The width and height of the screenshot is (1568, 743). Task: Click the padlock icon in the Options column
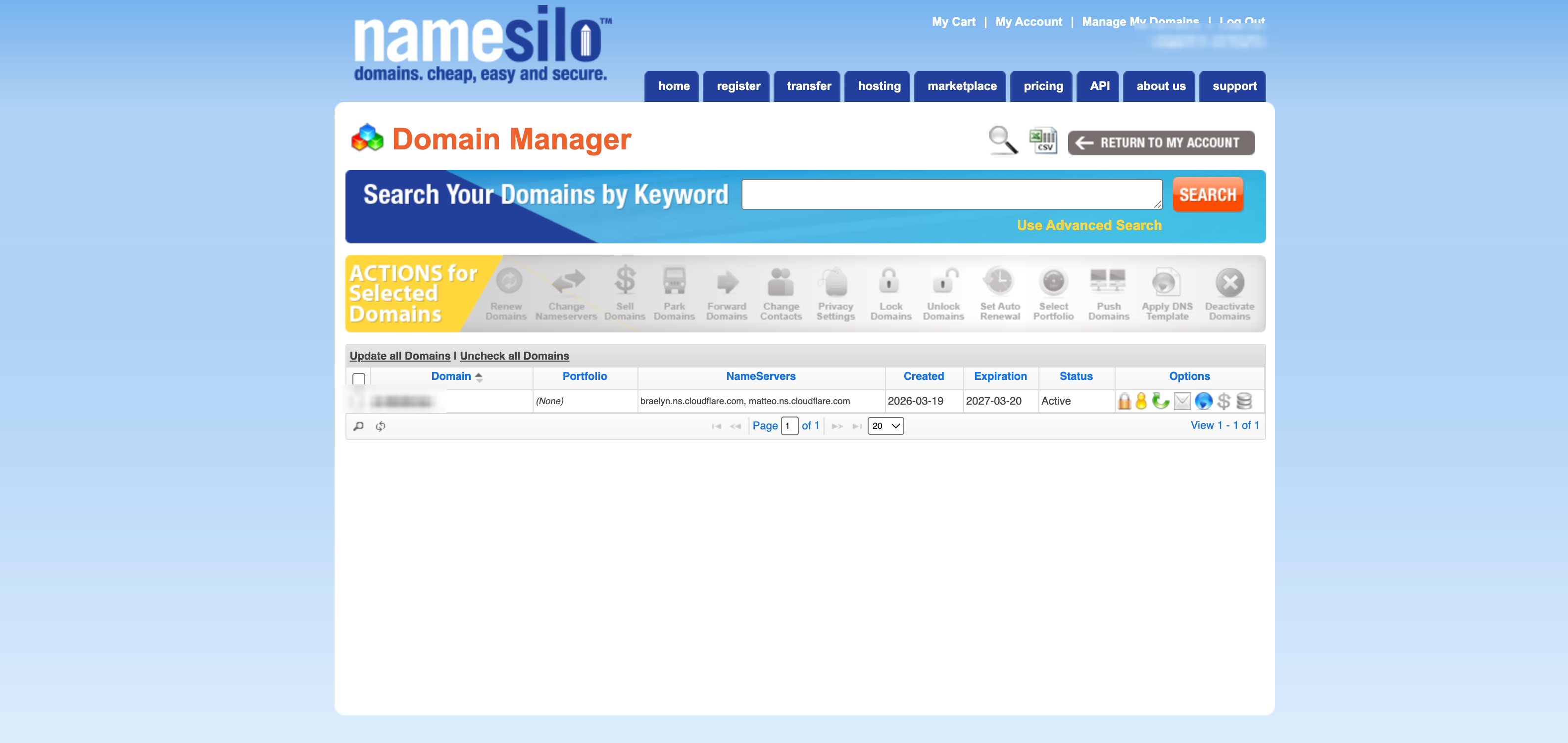click(x=1124, y=401)
